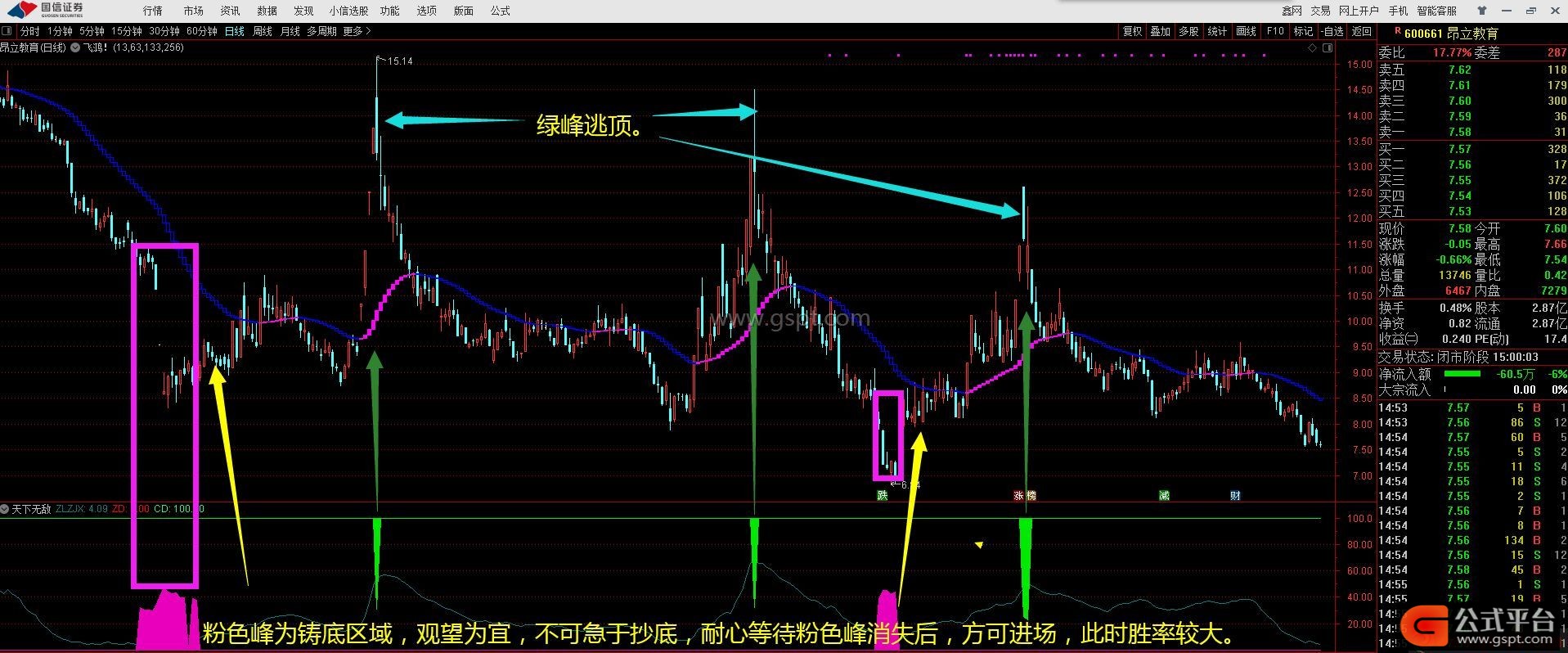This screenshot has width=1568, height=653.
Task: Open the 公式 menu
Action: 500,11
